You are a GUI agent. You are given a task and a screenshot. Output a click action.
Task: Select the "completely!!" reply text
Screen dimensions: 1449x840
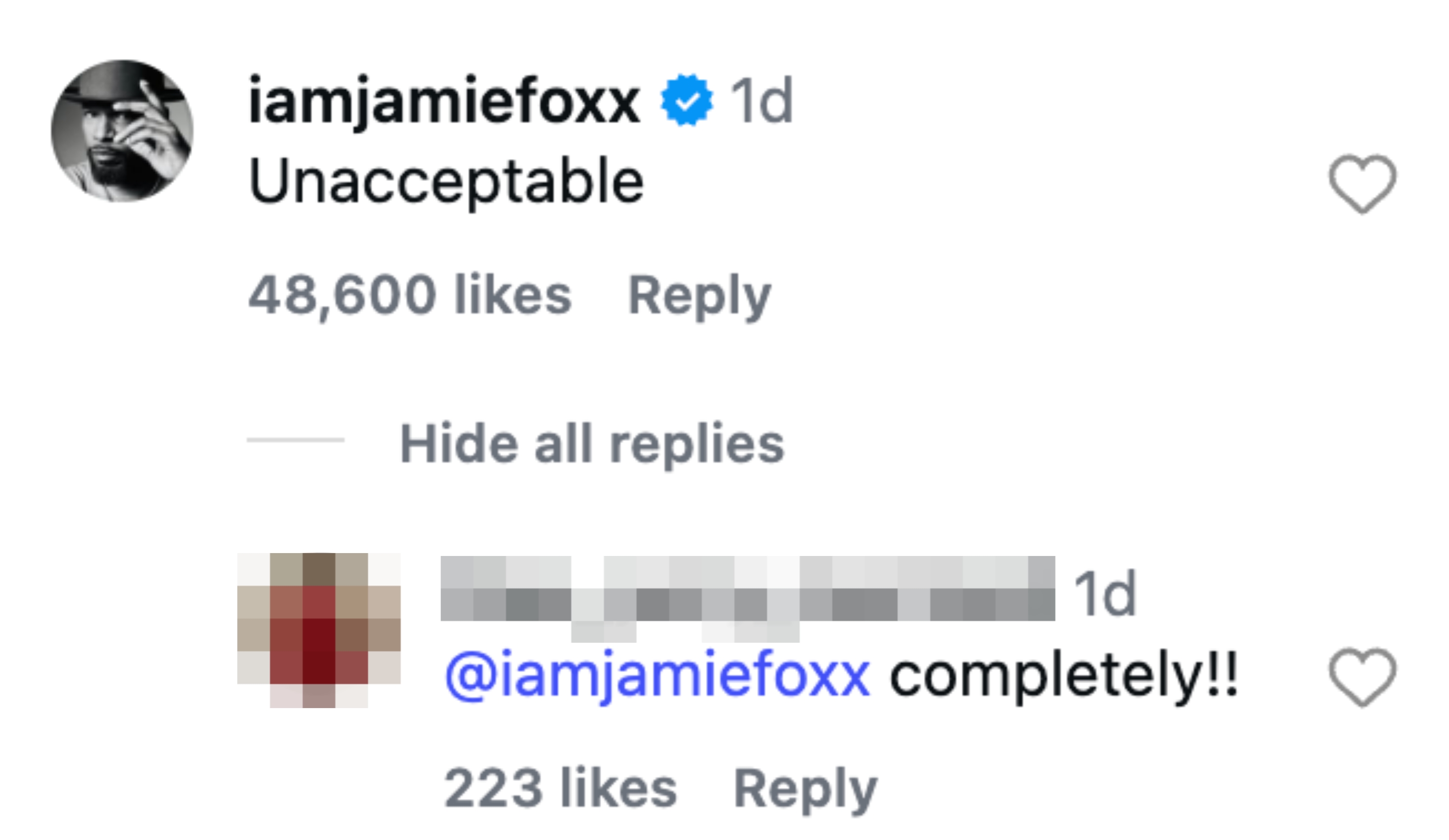tap(1063, 677)
